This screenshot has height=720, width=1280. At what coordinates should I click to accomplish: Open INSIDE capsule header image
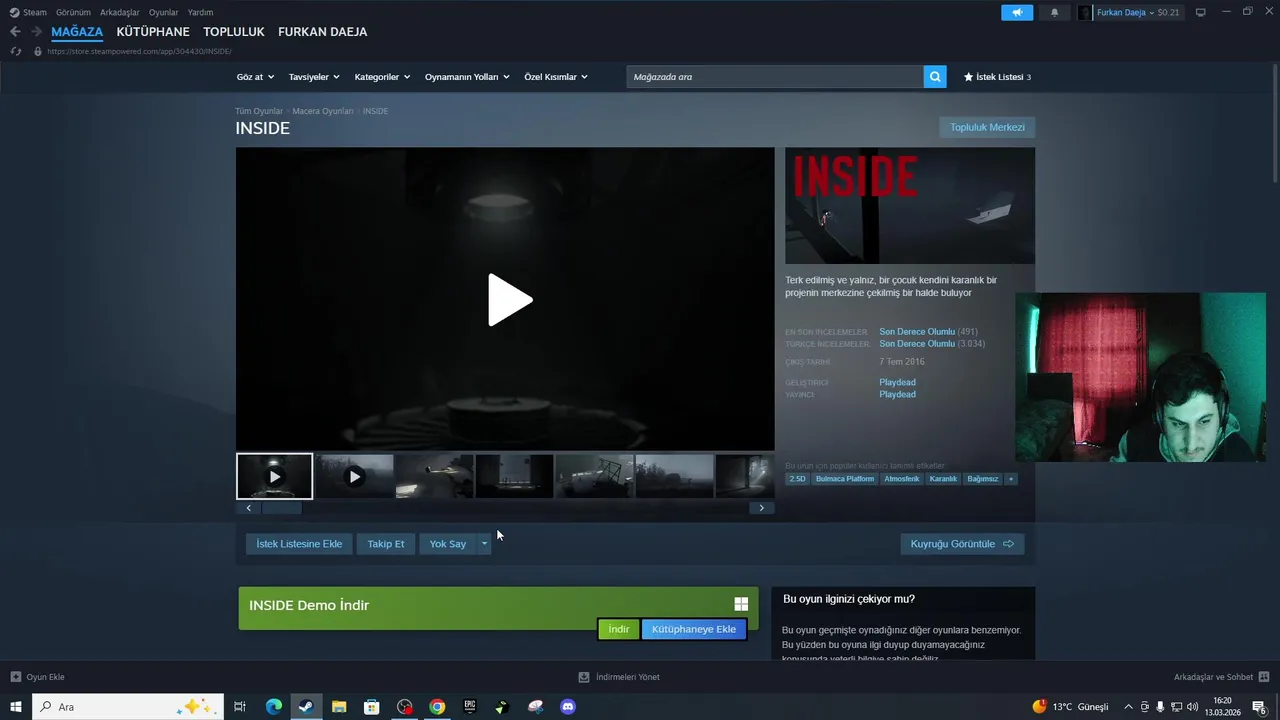(910, 206)
